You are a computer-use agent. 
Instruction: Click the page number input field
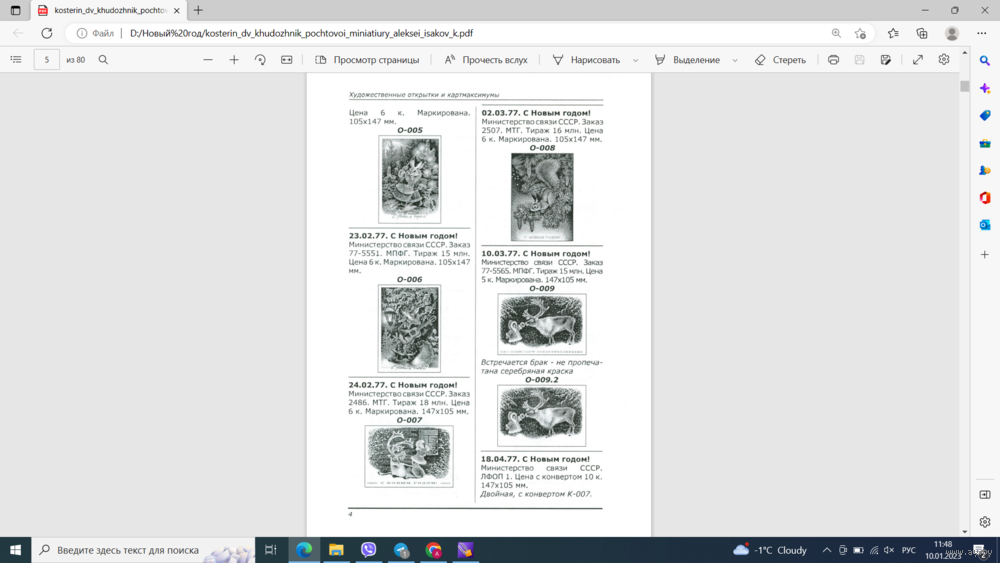[x=47, y=59]
